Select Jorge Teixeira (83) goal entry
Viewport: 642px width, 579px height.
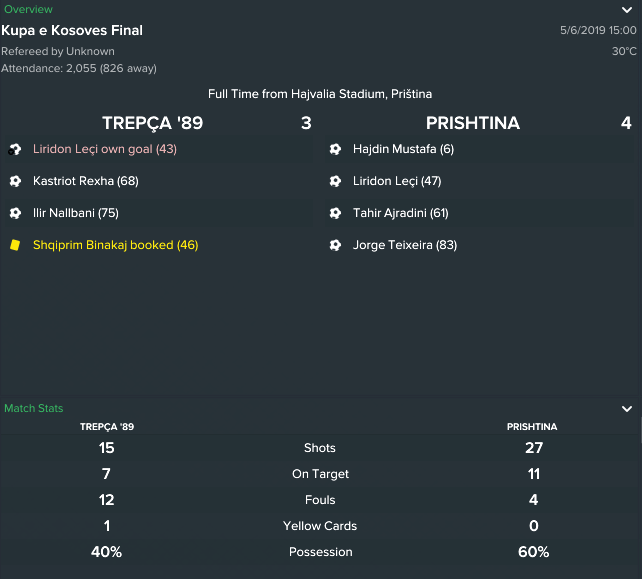click(x=405, y=245)
